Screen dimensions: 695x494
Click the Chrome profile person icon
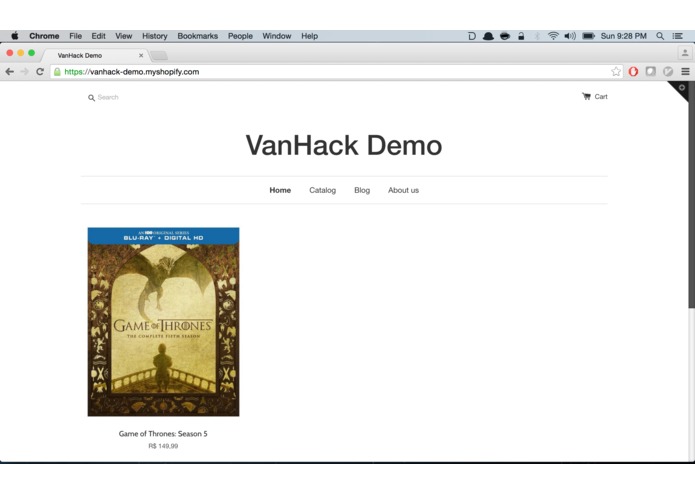click(x=685, y=53)
